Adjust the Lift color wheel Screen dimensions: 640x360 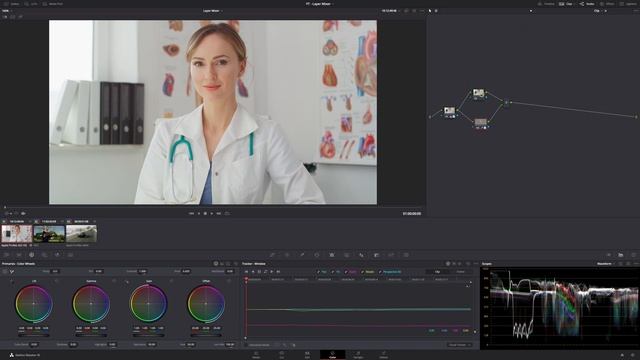click(34, 304)
